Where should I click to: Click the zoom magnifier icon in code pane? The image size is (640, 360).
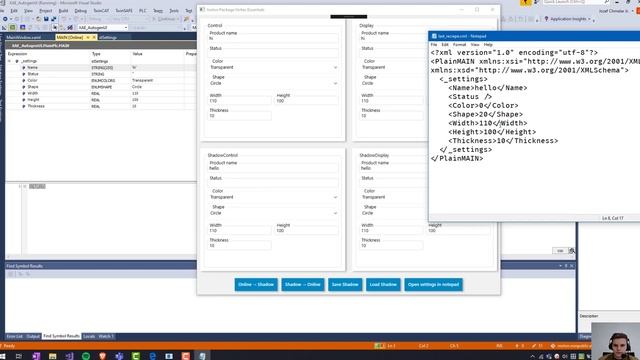[572, 251]
